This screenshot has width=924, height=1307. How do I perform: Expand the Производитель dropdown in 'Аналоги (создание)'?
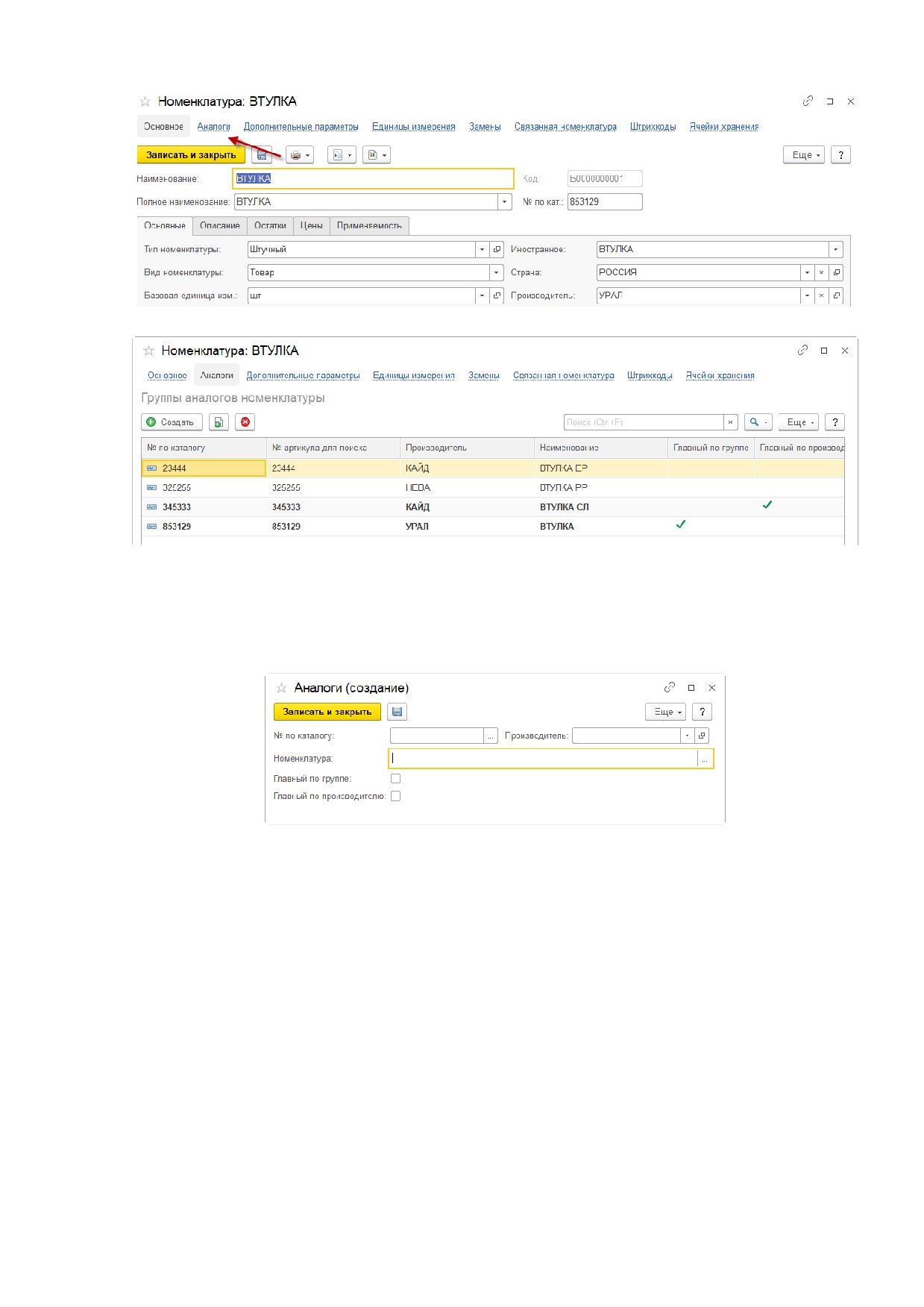click(688, 736)
